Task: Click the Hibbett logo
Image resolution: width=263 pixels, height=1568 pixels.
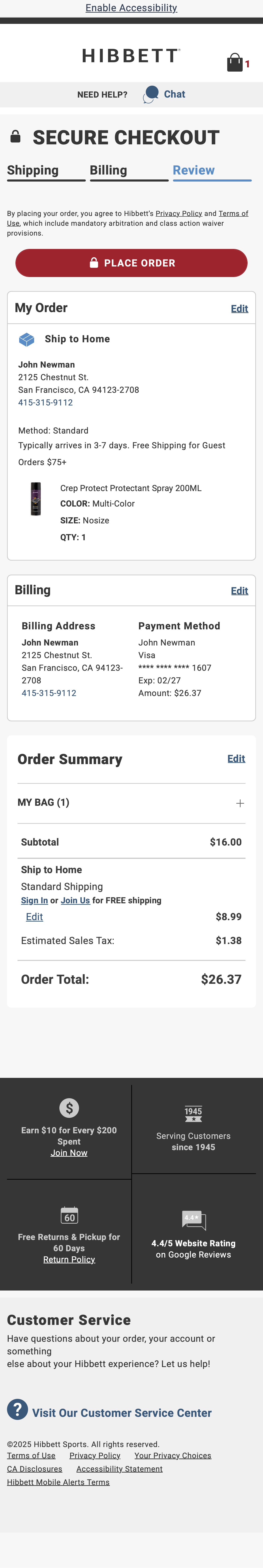Action: coord(131,56)
